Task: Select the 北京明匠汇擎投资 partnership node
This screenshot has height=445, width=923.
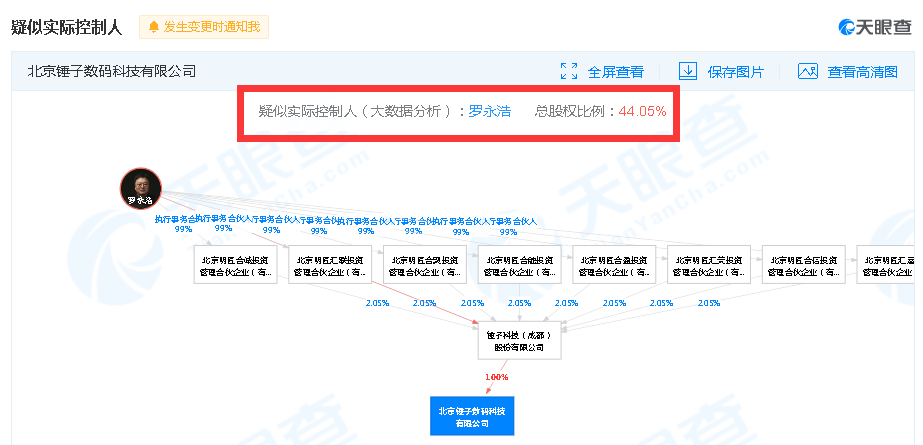Action: (330, 264)
